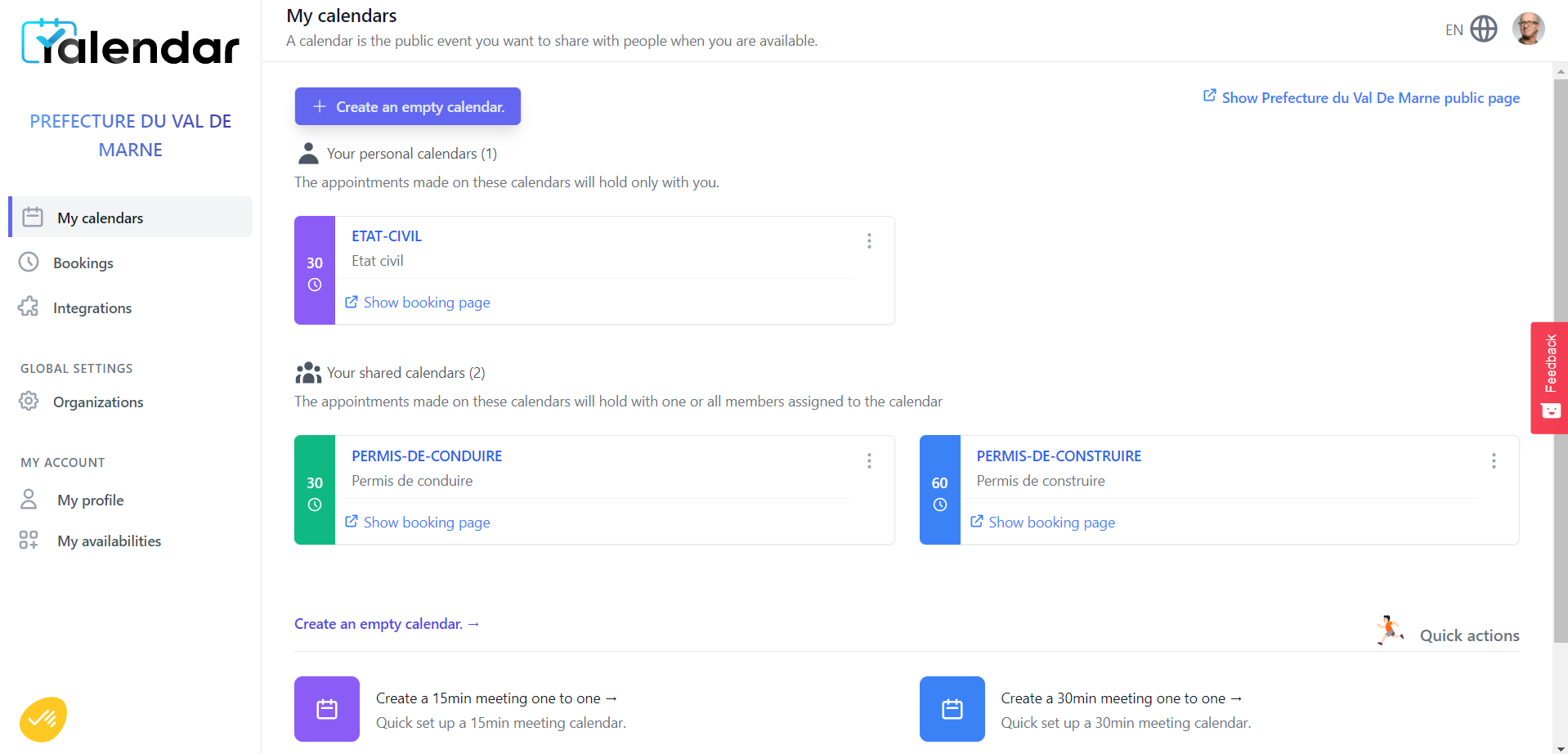Open Integrations from the sidebar
This screenshot has width=1568, height=754.
coord(92,308)
